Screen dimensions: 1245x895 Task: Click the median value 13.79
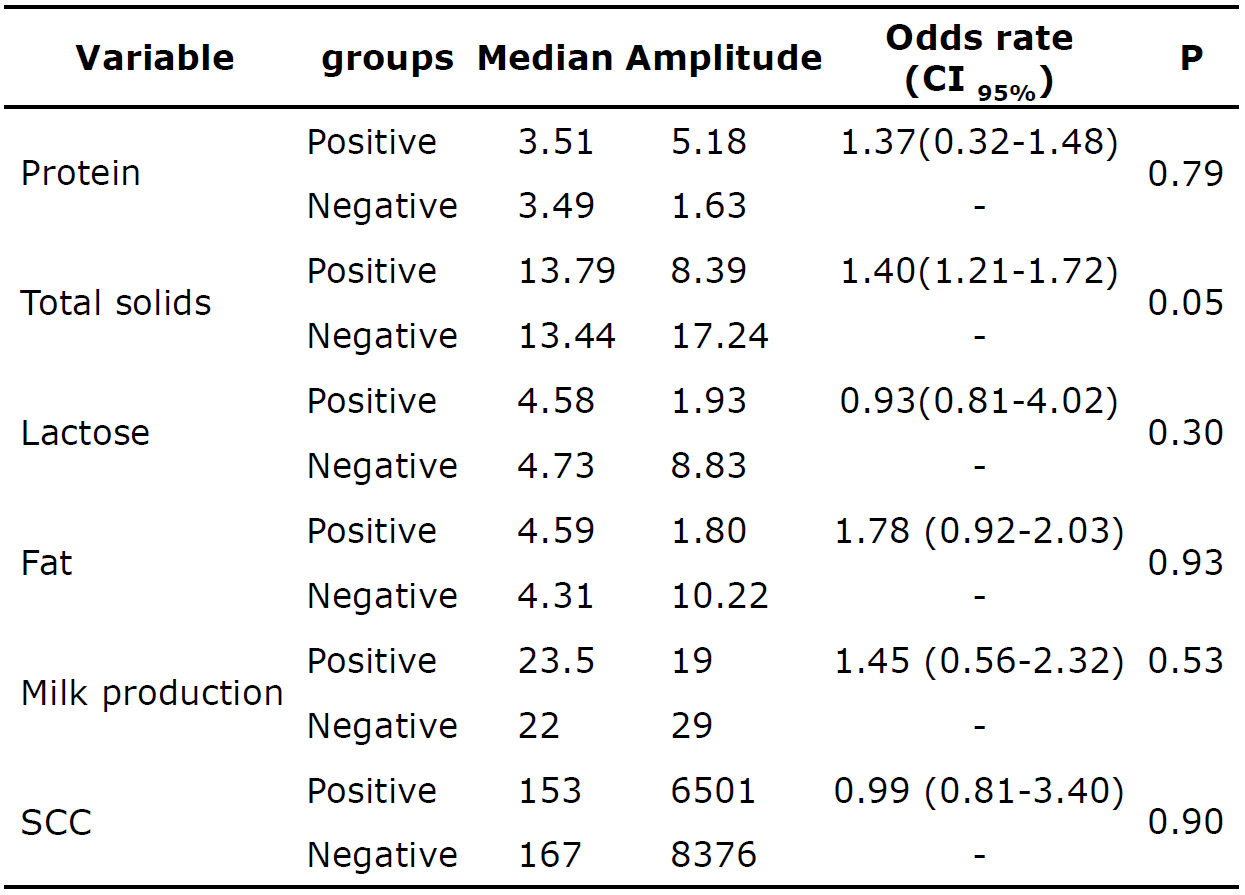pyautogui.click(x=566, y=271)
